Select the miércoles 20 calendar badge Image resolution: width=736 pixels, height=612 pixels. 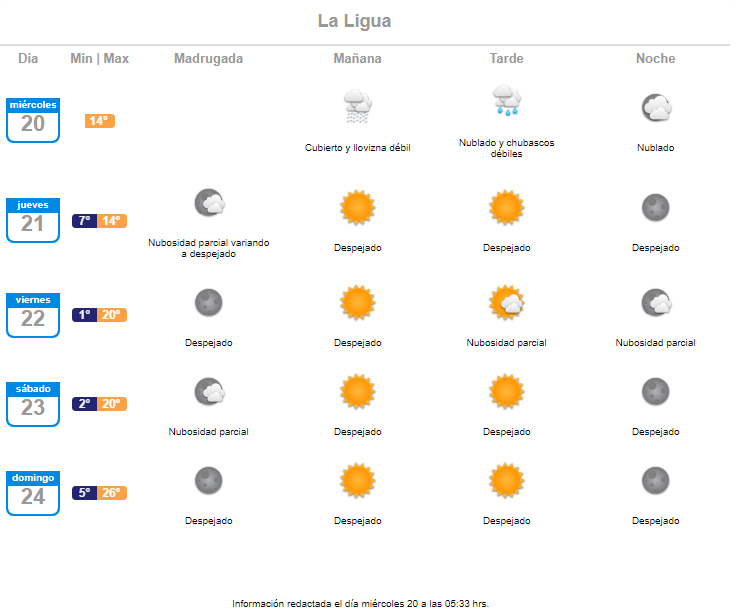(x=33, y=120)
